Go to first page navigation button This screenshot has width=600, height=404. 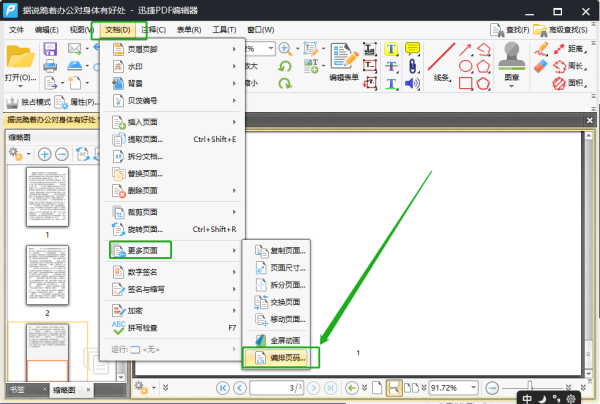point(222,388)
